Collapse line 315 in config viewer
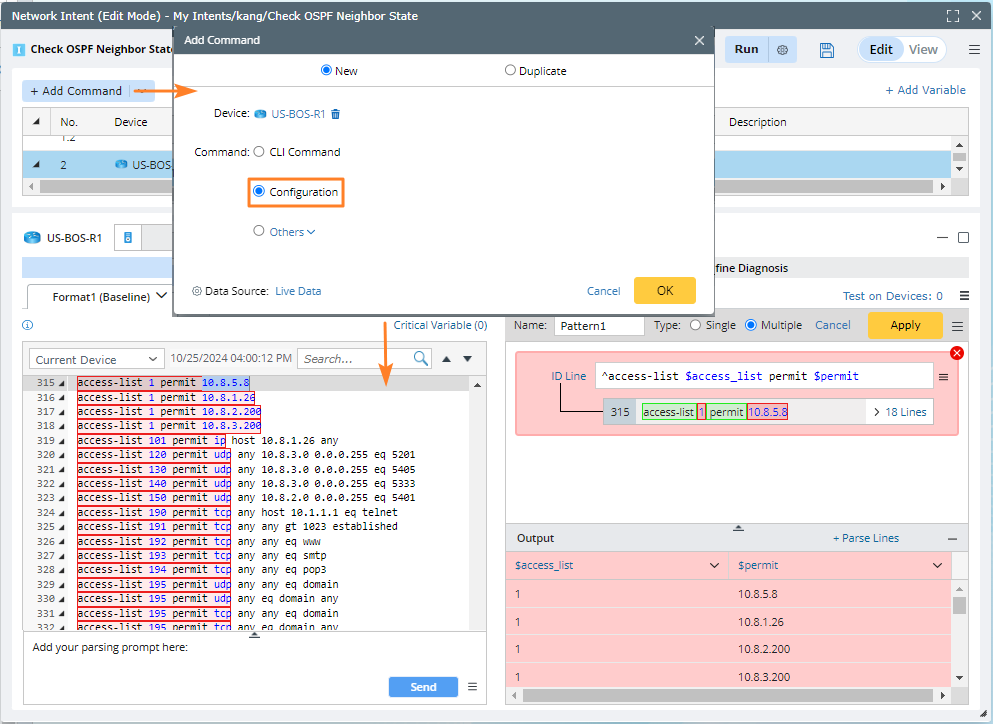993x724 pixels. [x=62, y=383]
